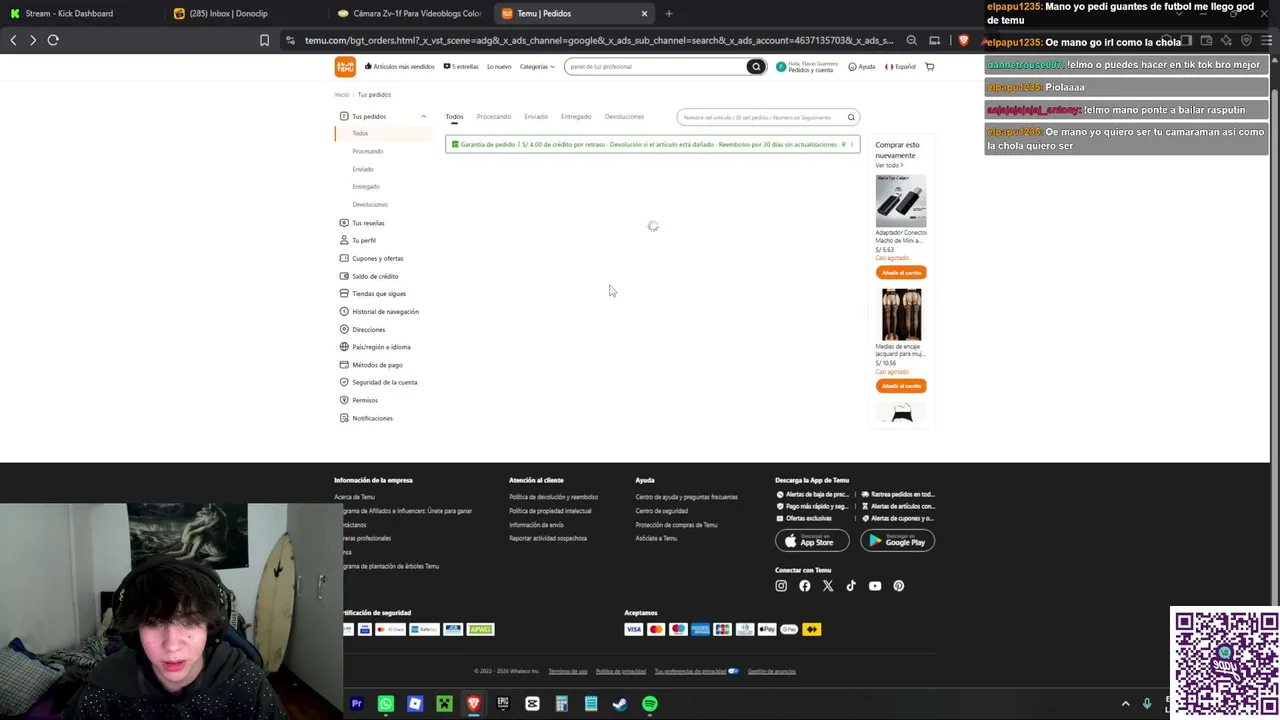
Task: Open Calculator from the taskbar
Action: (562, 704)
